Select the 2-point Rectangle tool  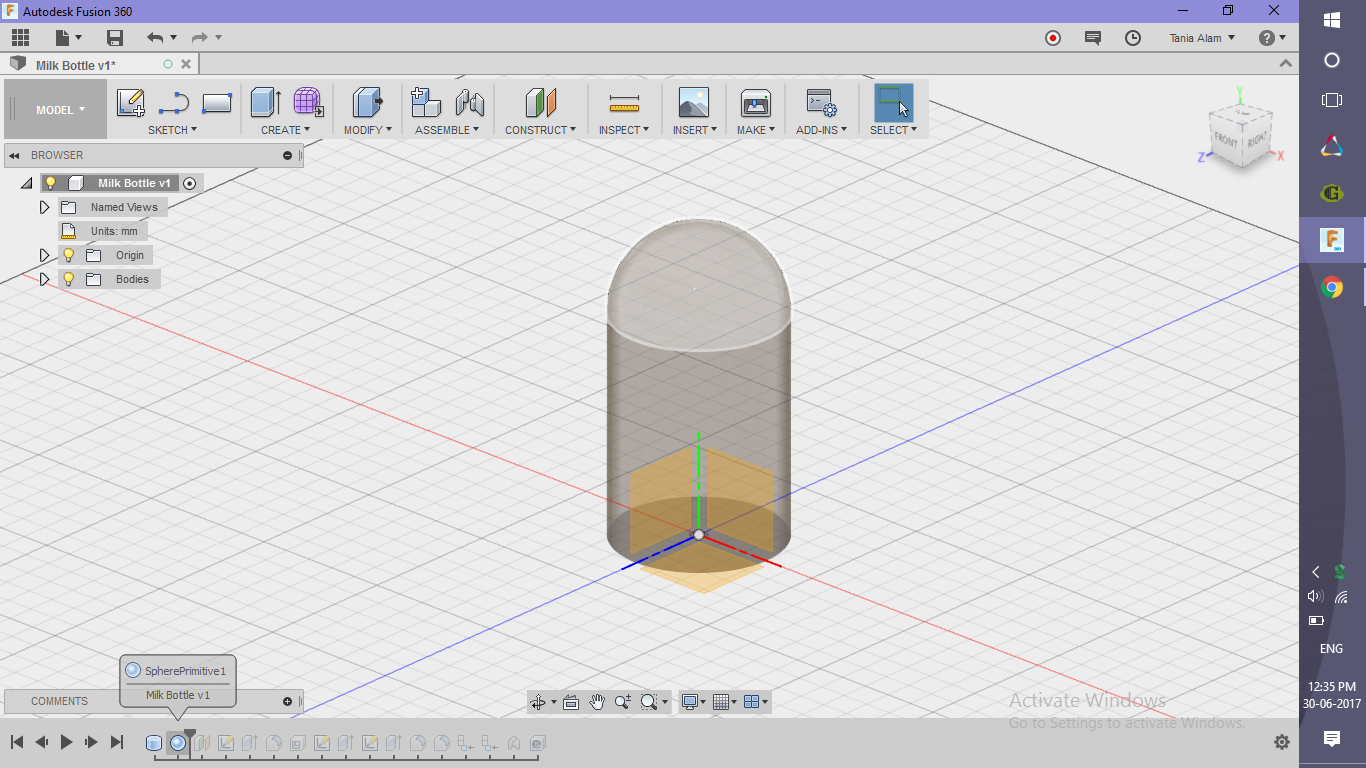[x=217, y=103]
